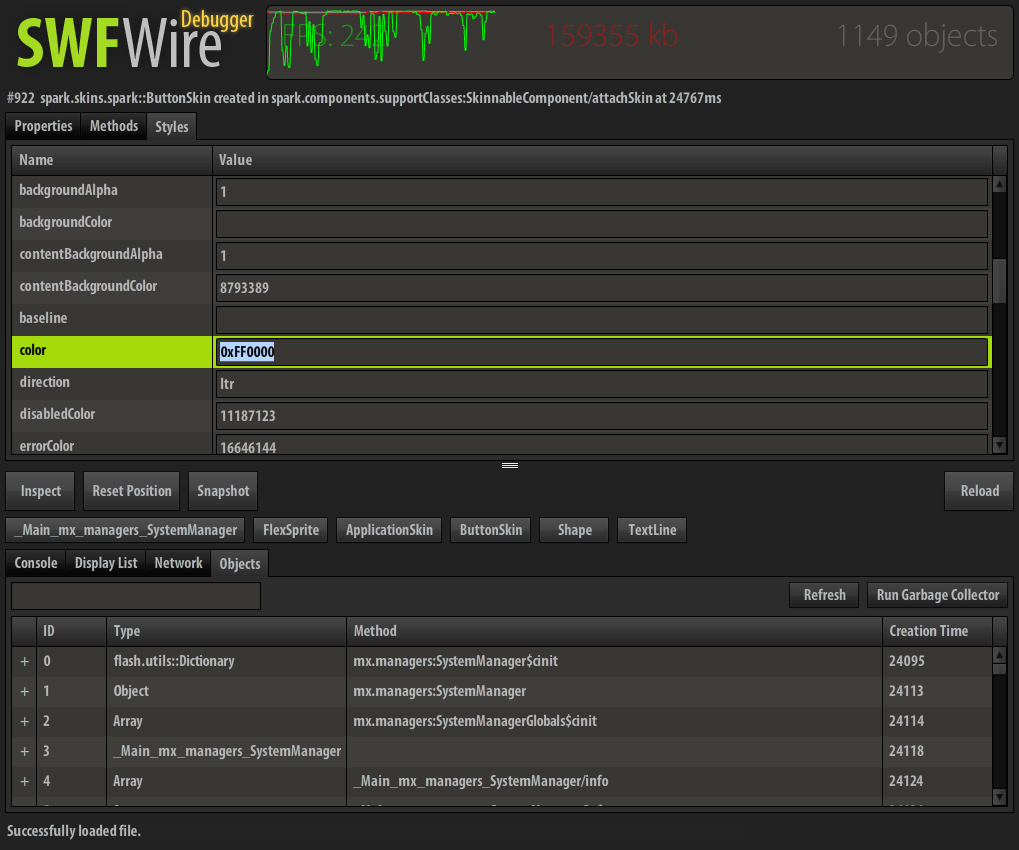Focus the objects filter text box
The height and width of the screenshot is (850, 1019).
tap(136, 596)
